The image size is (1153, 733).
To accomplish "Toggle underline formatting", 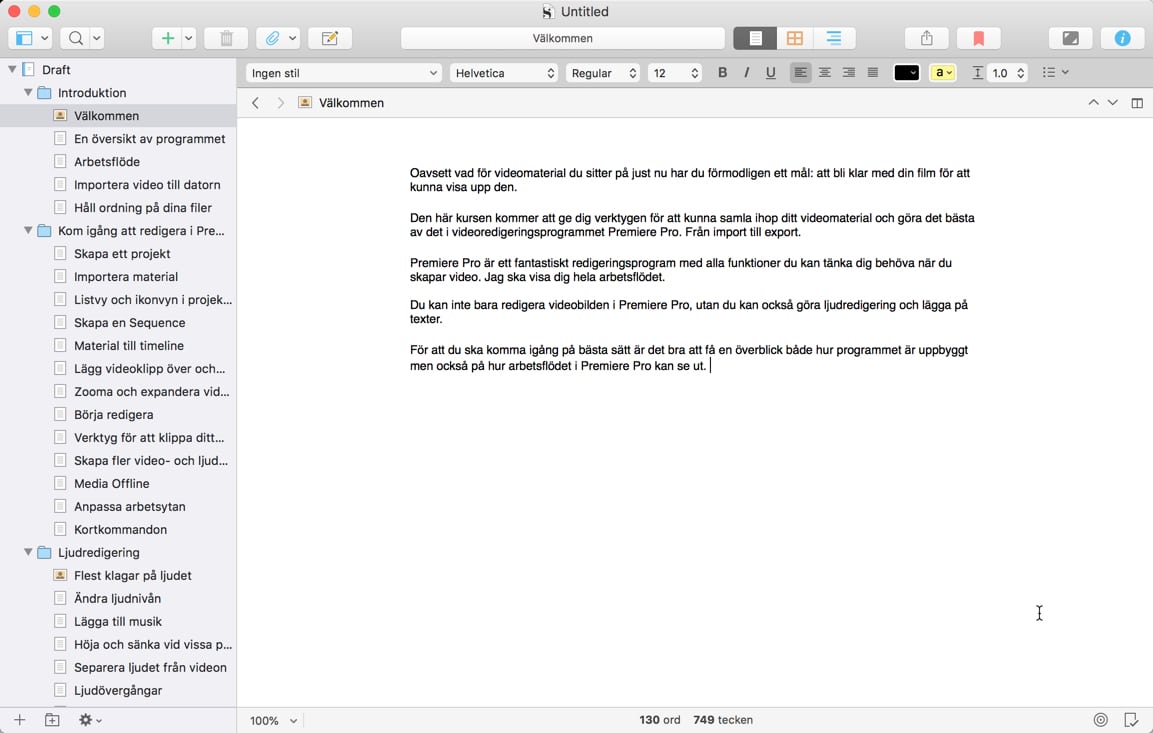I will pyautogui.click(x=770, y=73).
